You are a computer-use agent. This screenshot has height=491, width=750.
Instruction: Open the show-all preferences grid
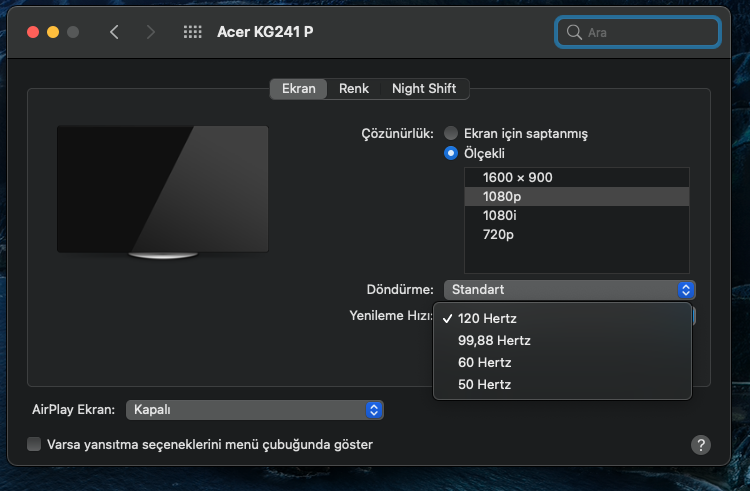[193, 32]
